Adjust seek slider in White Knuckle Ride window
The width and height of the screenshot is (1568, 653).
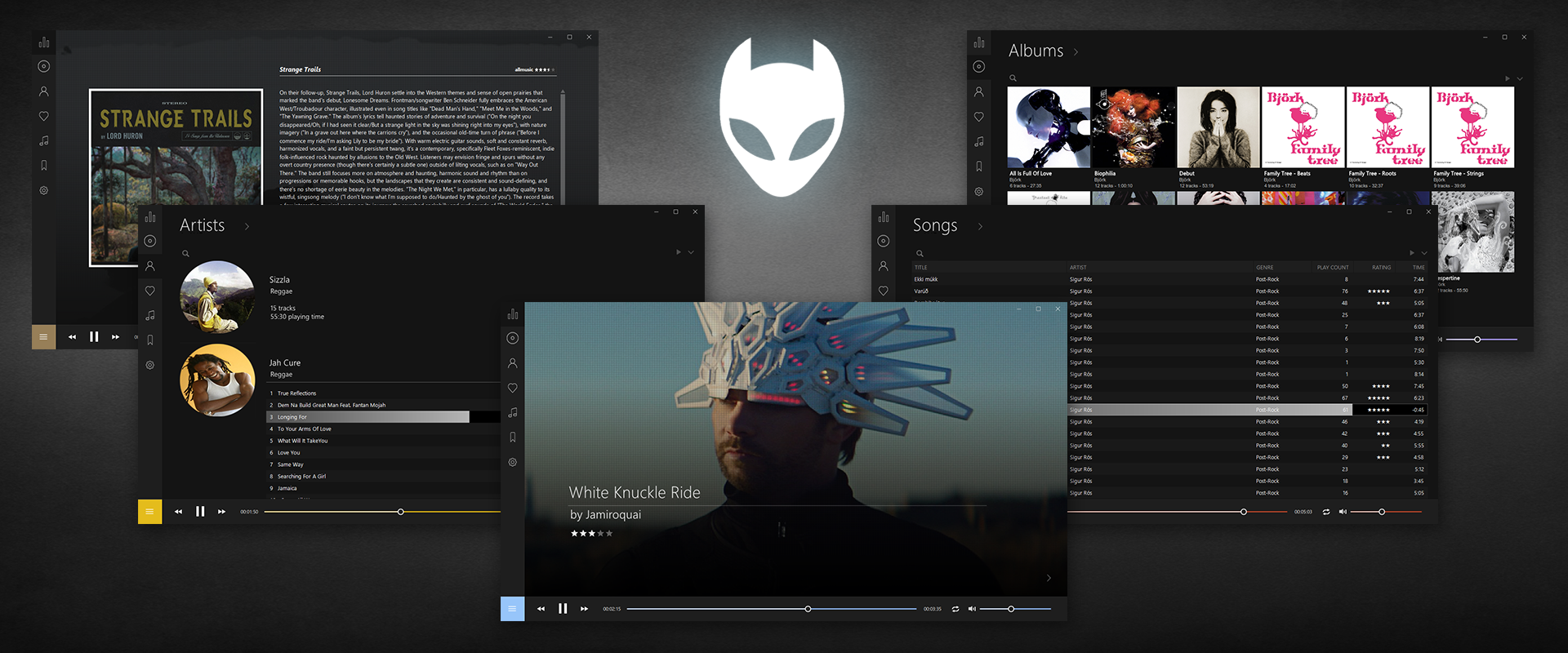(772, 609)
